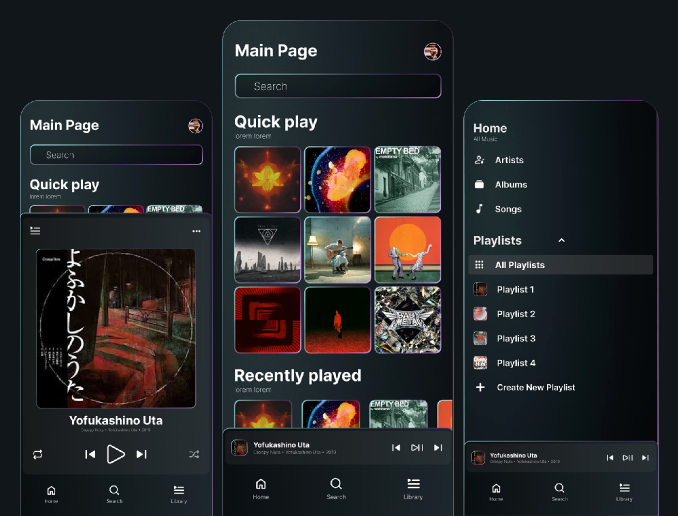Go to Search tab in right screen
The height and width of the screenshot is (516, 678).
[x=559, y=492]
